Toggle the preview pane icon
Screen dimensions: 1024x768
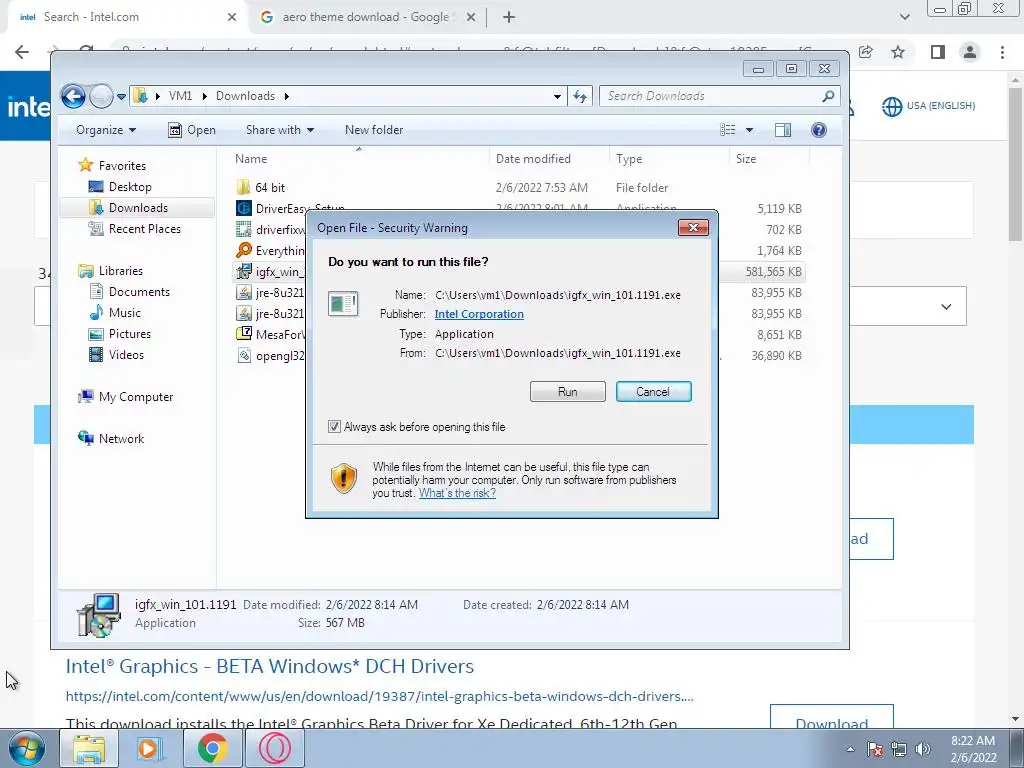click(x=782, y=130)
